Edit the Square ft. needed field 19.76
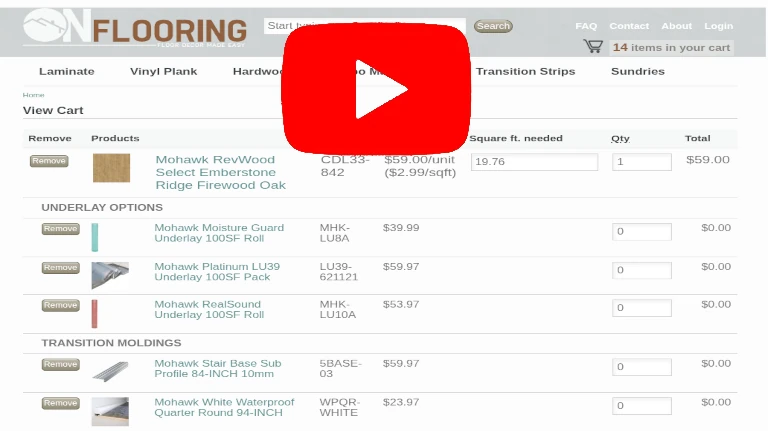 pos(534,162)
